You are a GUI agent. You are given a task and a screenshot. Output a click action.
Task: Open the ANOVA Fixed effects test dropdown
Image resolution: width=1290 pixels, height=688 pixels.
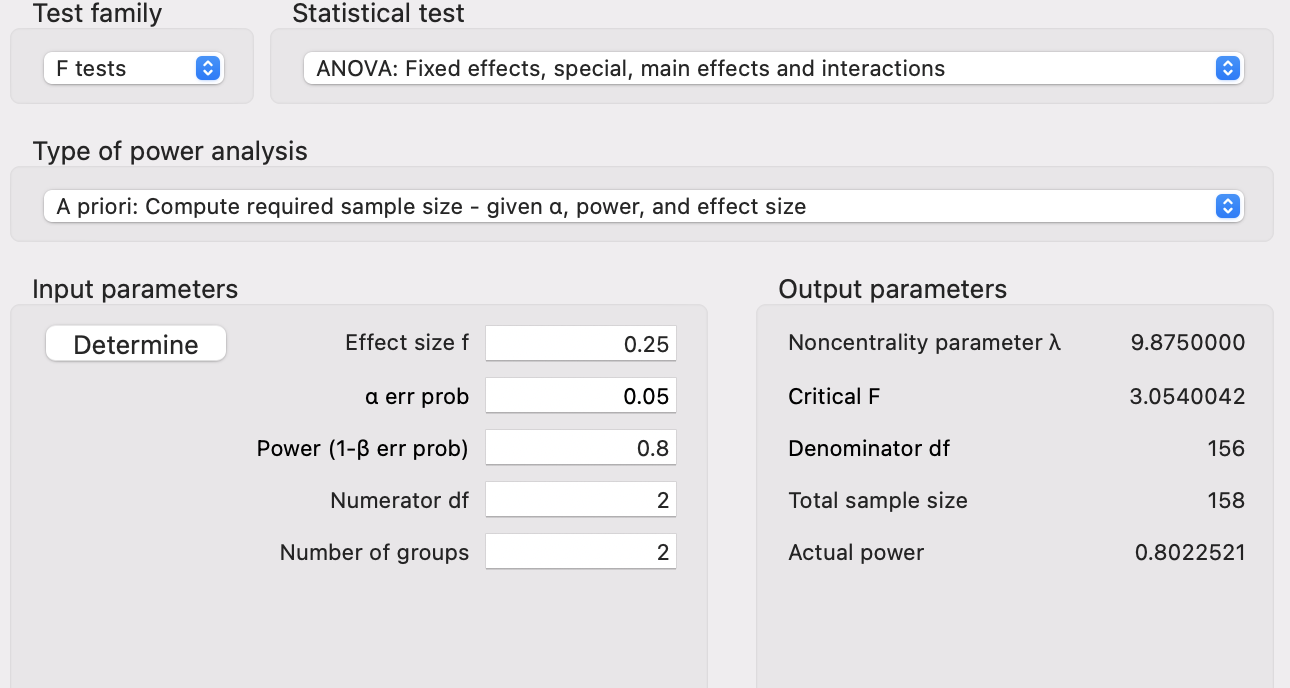pyautogui.click(x=773, y=69)
